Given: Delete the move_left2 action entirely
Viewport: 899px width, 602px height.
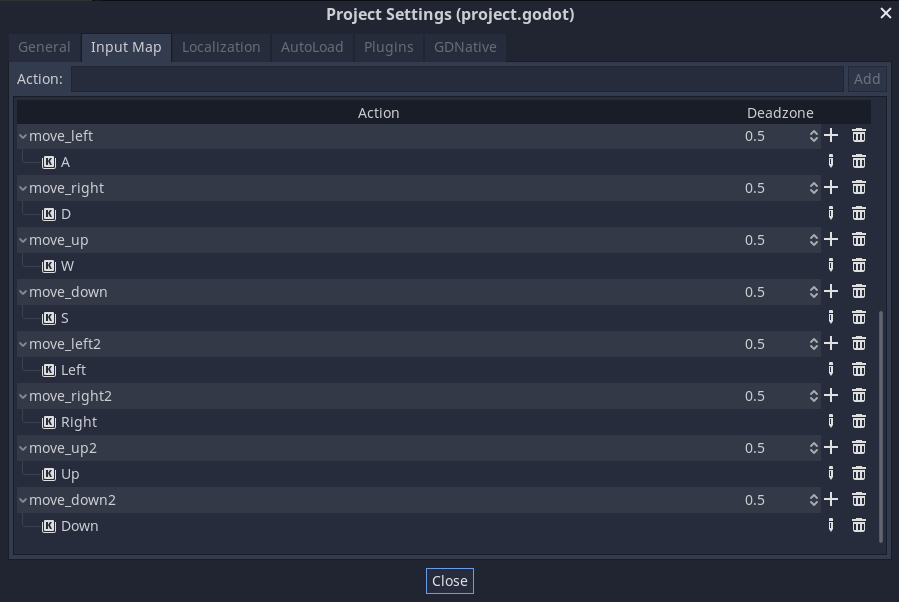Looking at the screenshot, I should point(858,343).
